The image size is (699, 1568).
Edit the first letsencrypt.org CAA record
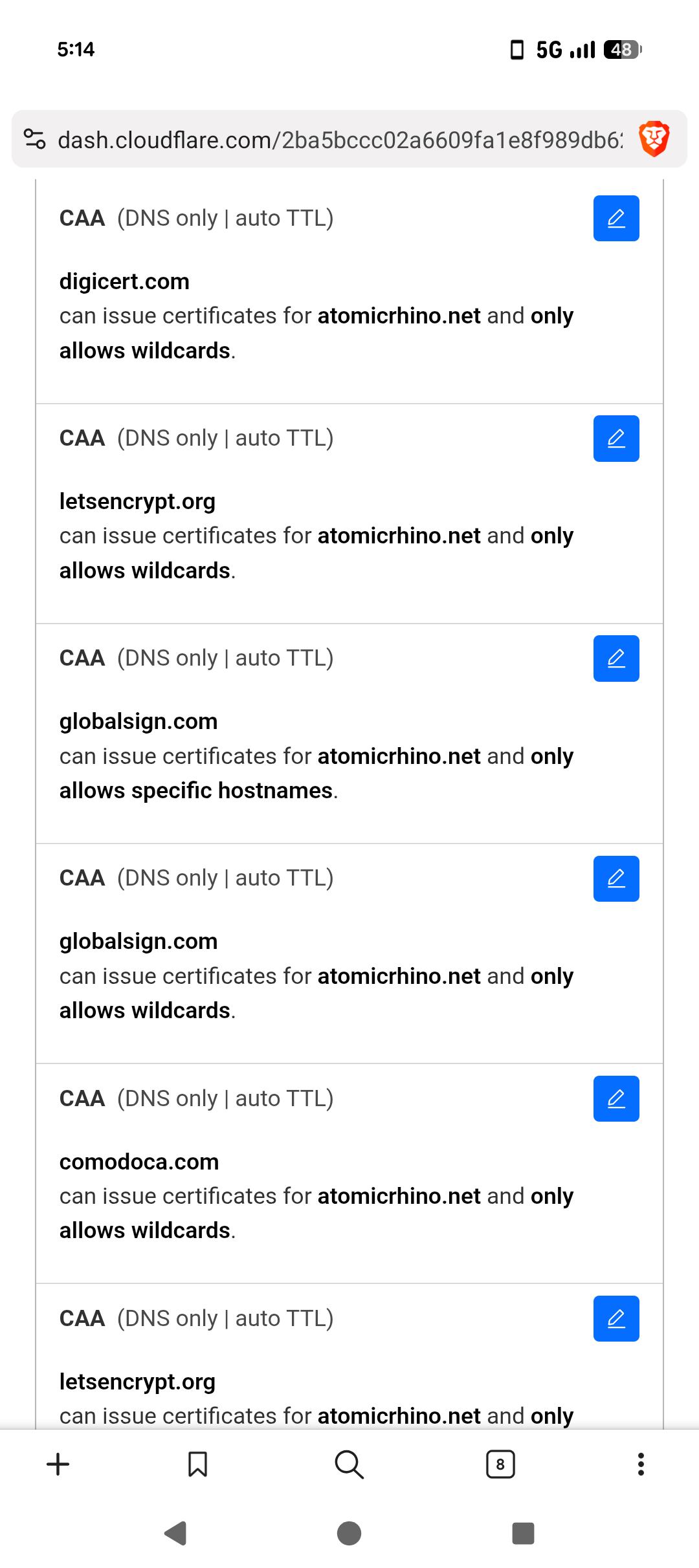616,439
